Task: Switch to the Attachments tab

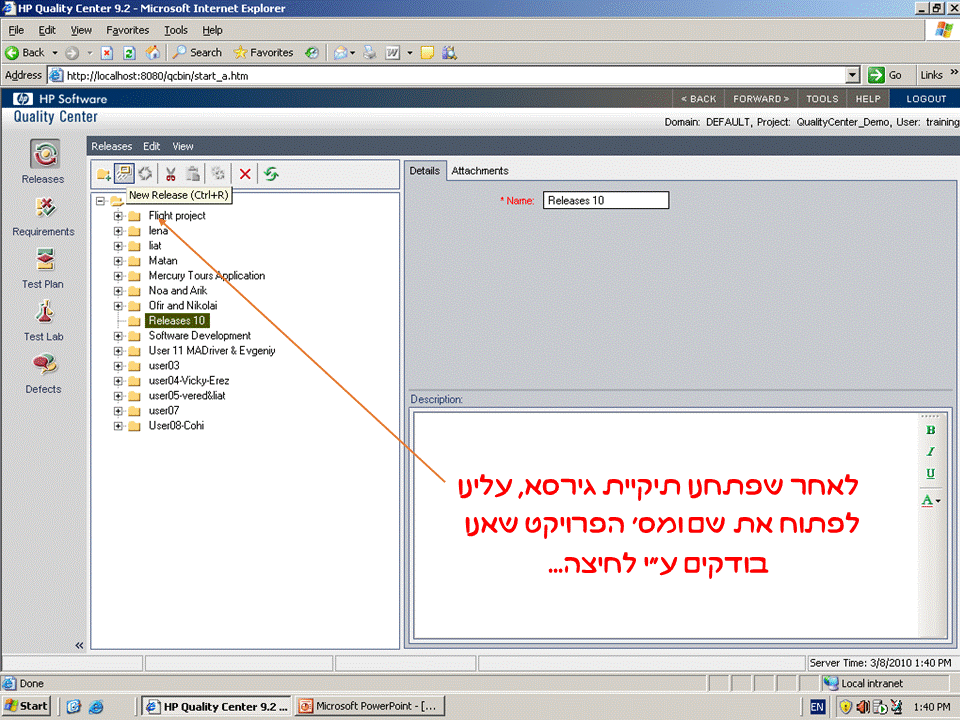Action: tap(480, 171)
